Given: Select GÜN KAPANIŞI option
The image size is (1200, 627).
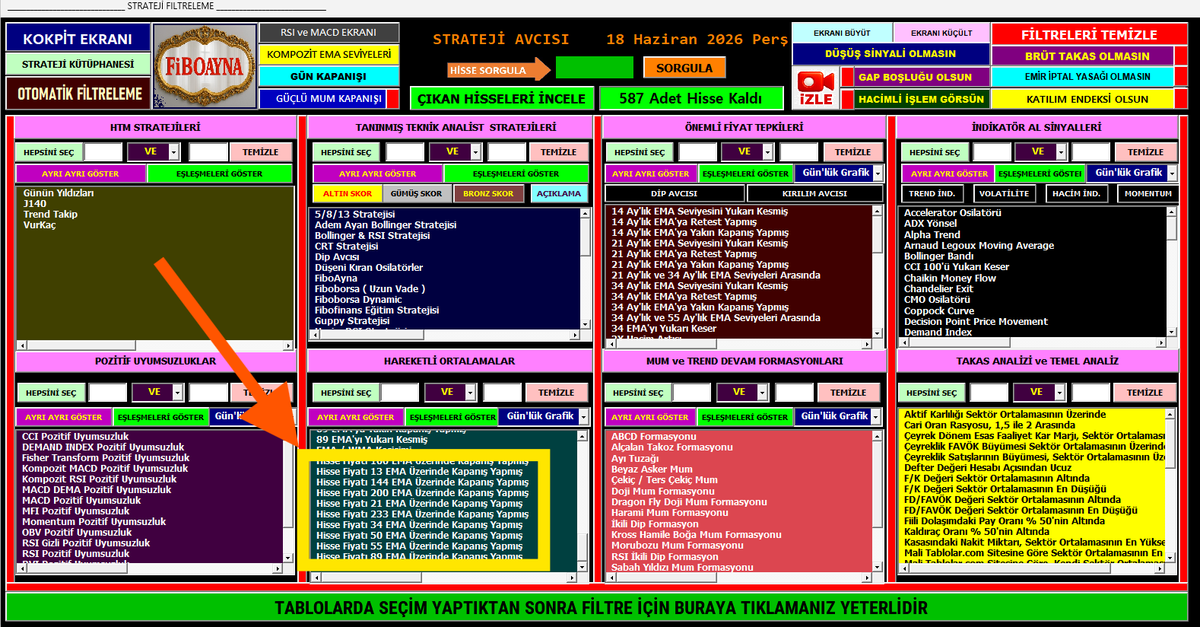Looking at the screenshot, I should (329, 77).
